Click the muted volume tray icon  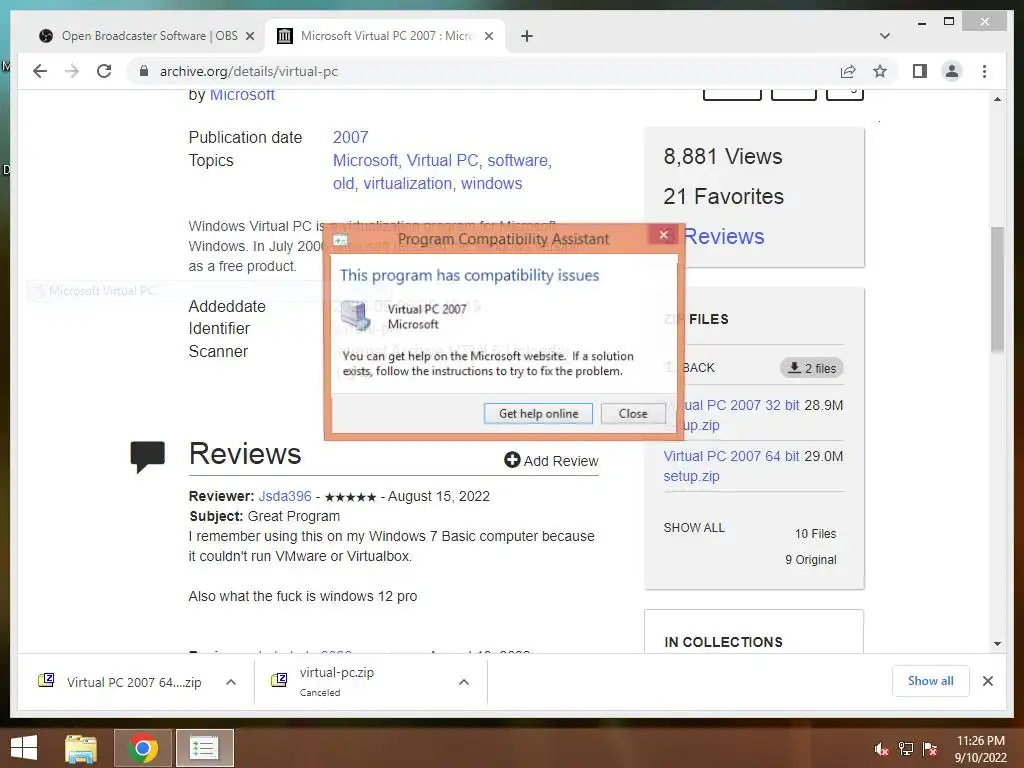pyautogui.click(x=881, y=749)
